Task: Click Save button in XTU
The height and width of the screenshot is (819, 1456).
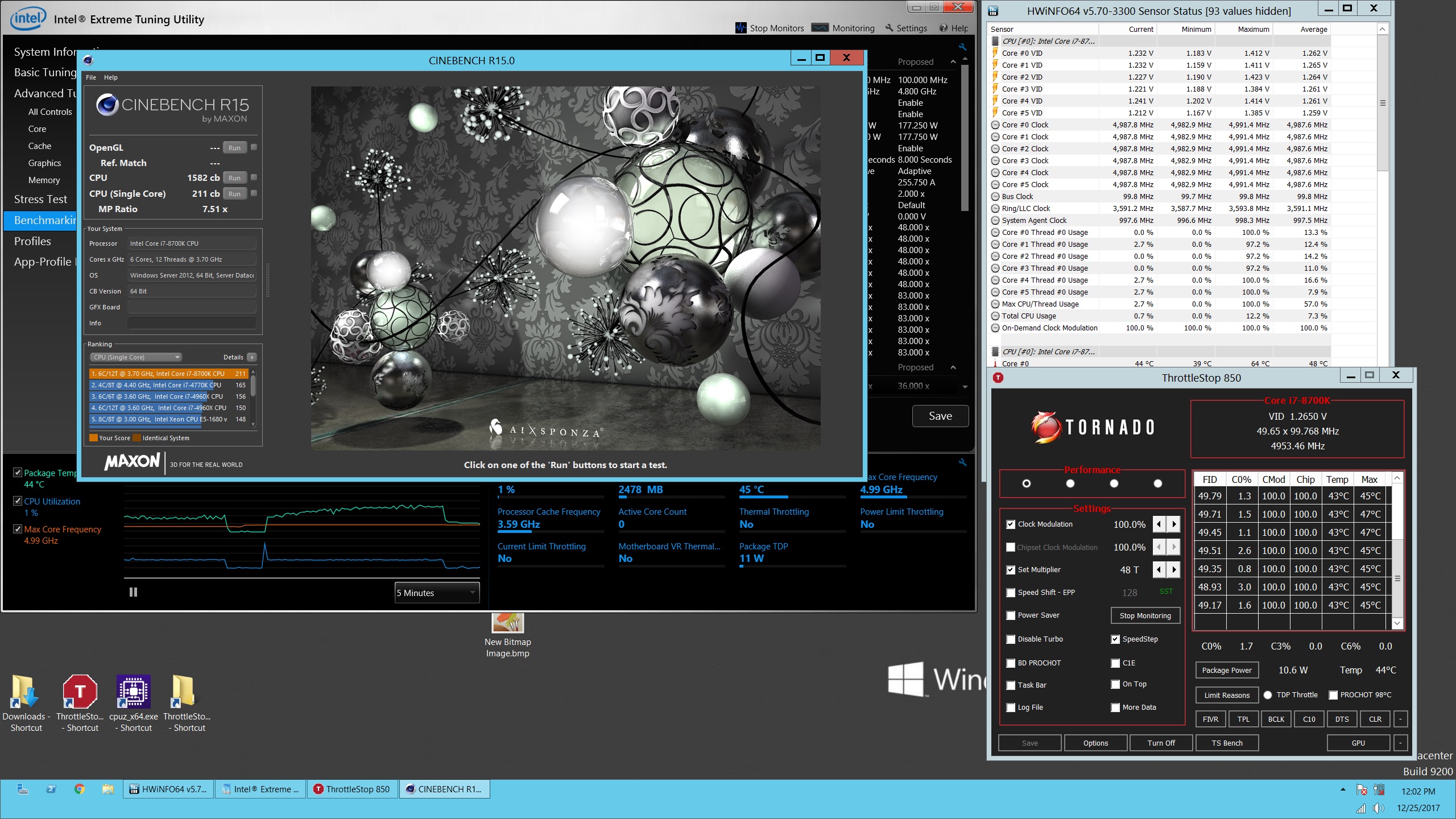Action: [x=940, y=416]
